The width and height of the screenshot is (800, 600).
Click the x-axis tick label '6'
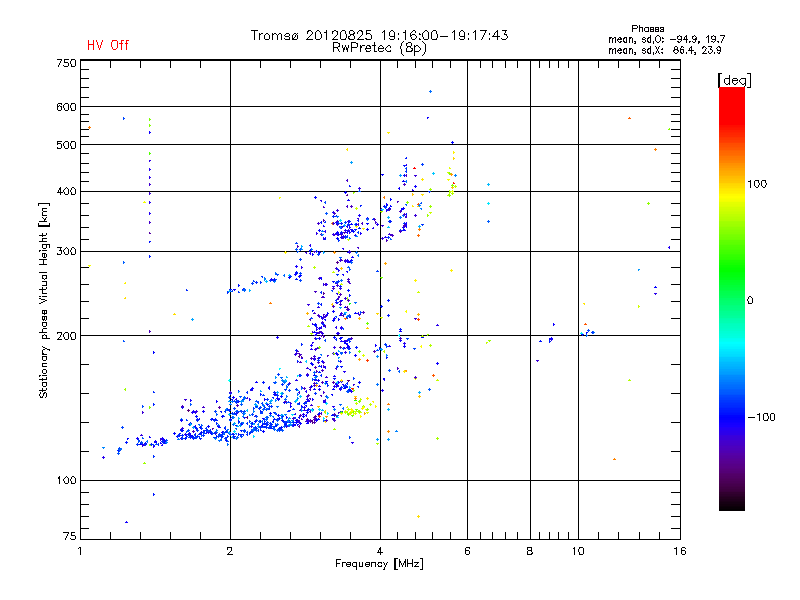[467, 551]
